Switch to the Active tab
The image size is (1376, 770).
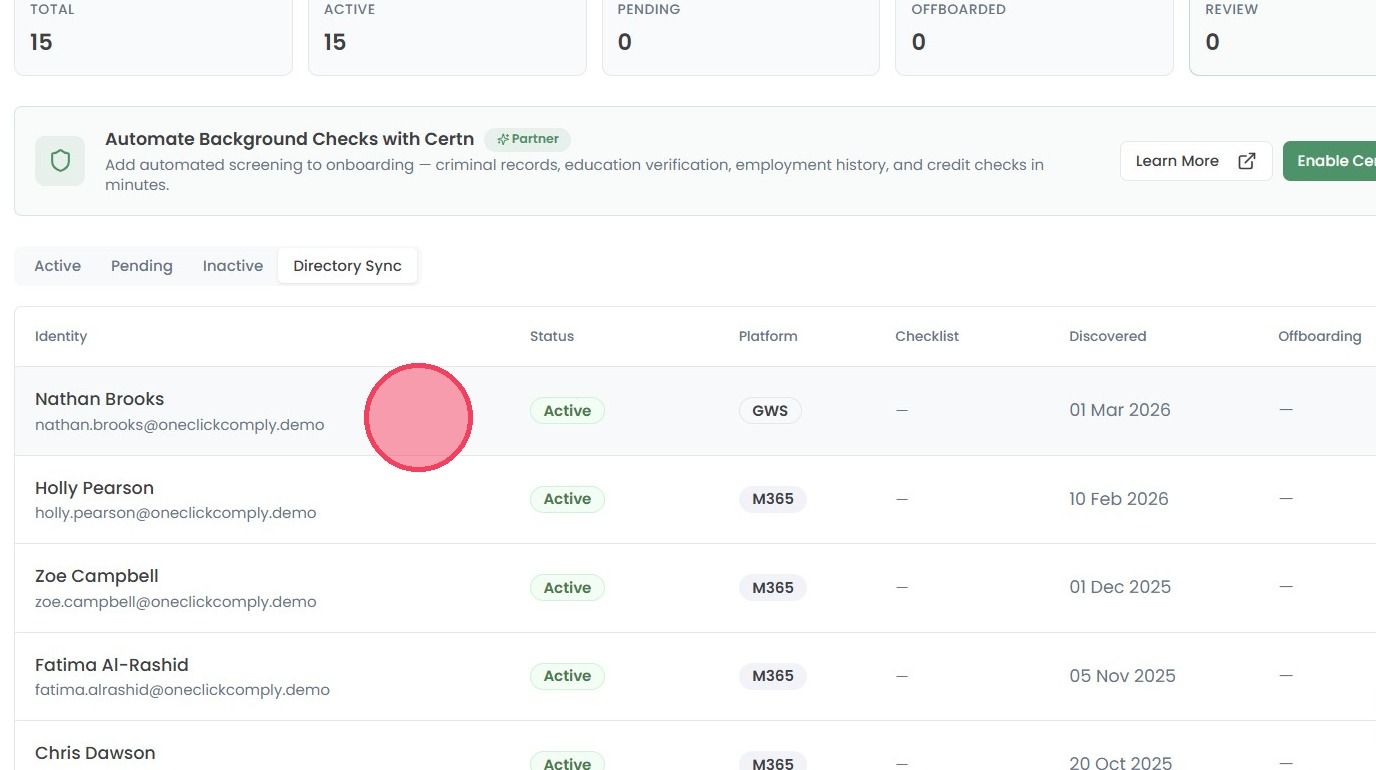58,266
